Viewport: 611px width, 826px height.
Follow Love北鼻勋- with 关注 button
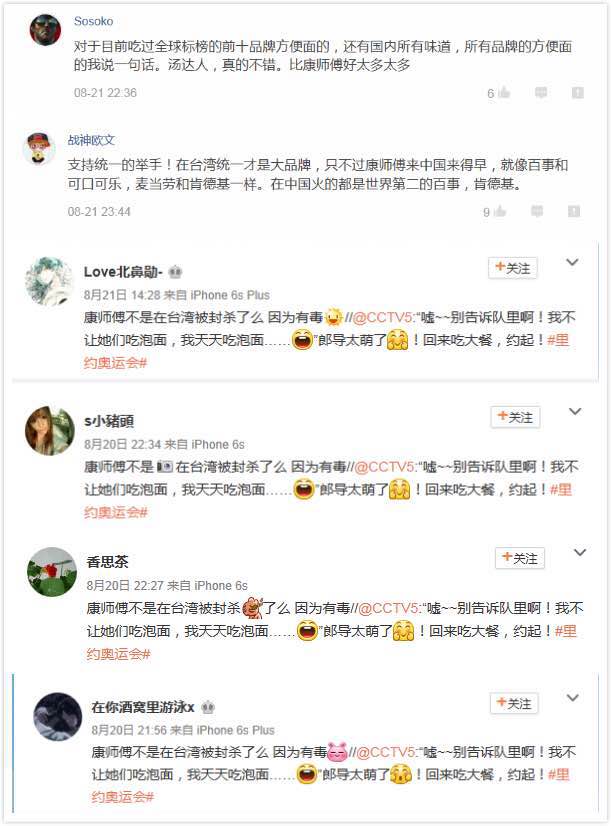coord(513,268)
